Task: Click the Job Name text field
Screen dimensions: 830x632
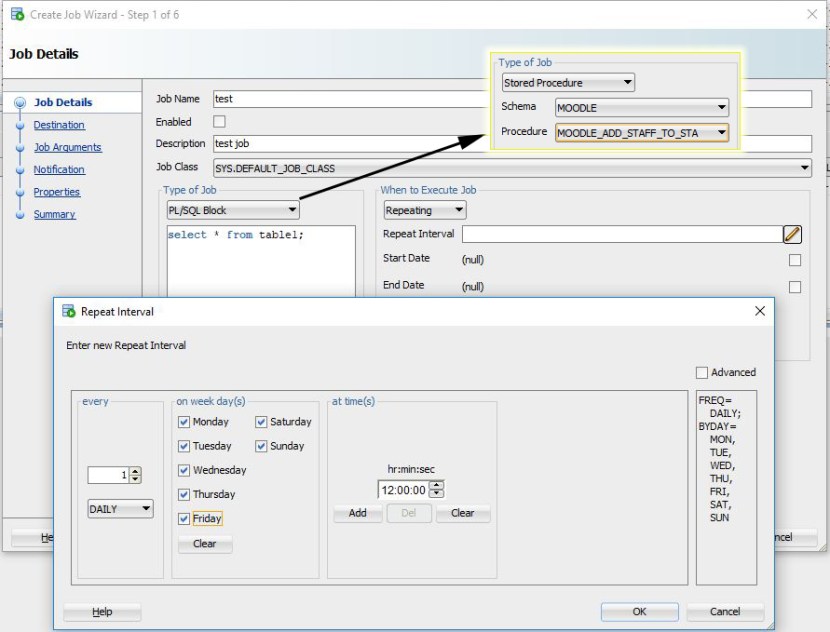Action: pyautogui.click(x=350, y=99)
